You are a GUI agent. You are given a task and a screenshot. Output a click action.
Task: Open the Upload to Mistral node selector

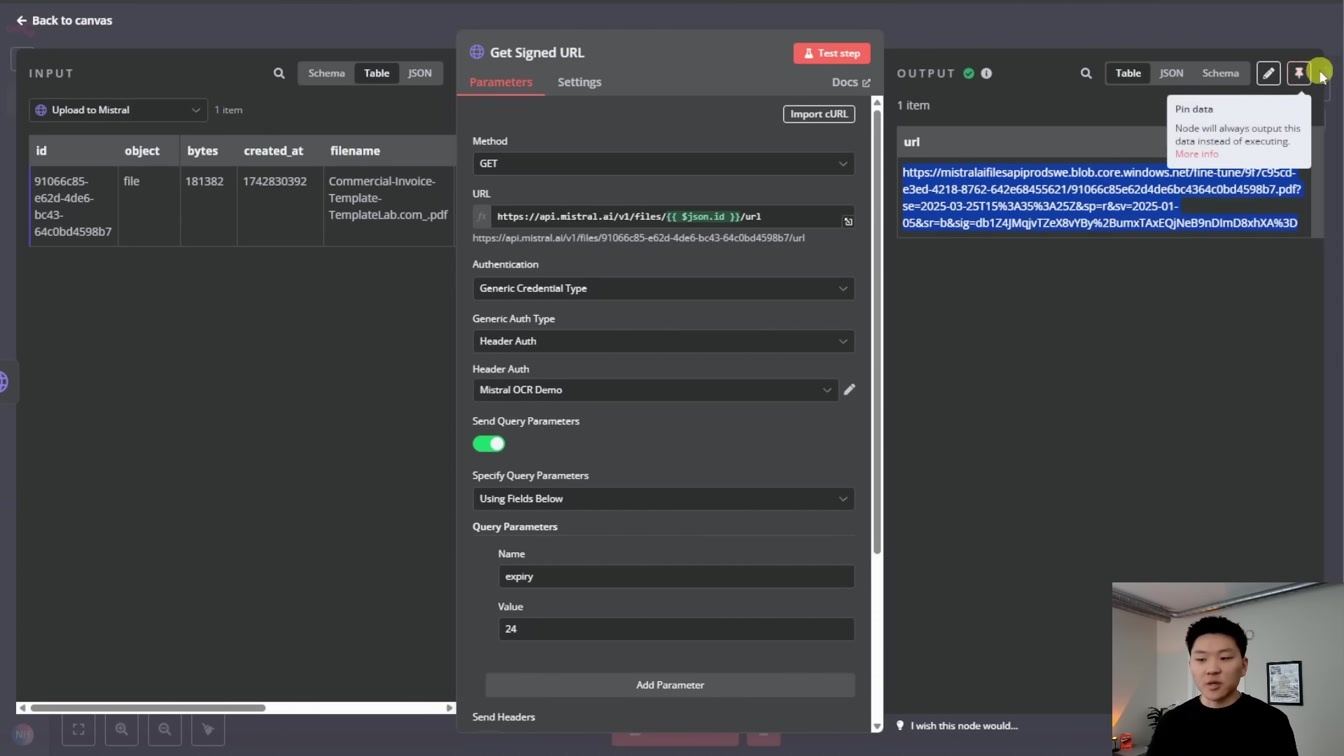[x=118, y=110]
